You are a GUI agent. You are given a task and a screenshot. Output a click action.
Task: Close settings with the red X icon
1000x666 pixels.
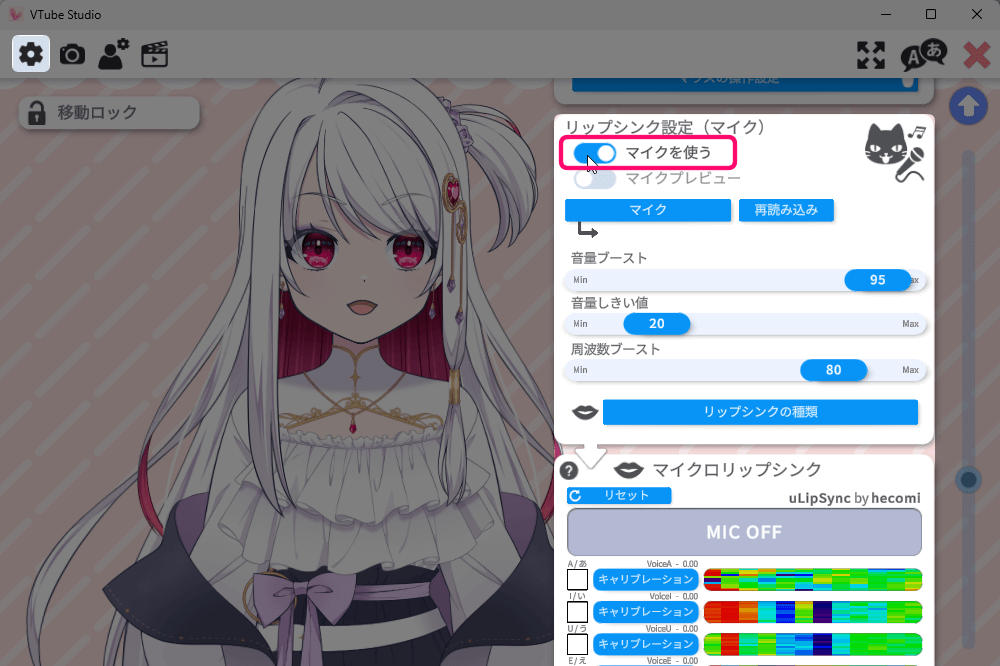coord(976,55)
